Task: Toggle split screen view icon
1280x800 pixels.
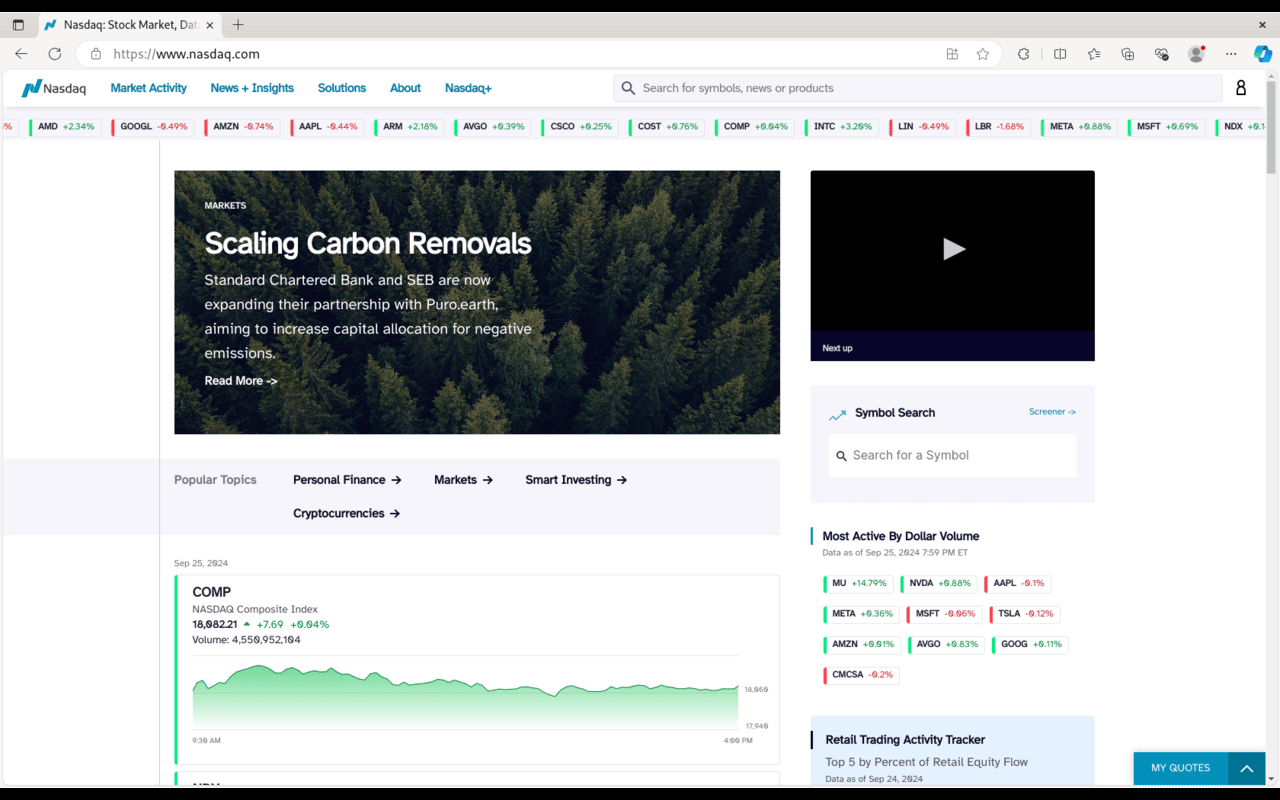Action: [x=1060, y=54]
